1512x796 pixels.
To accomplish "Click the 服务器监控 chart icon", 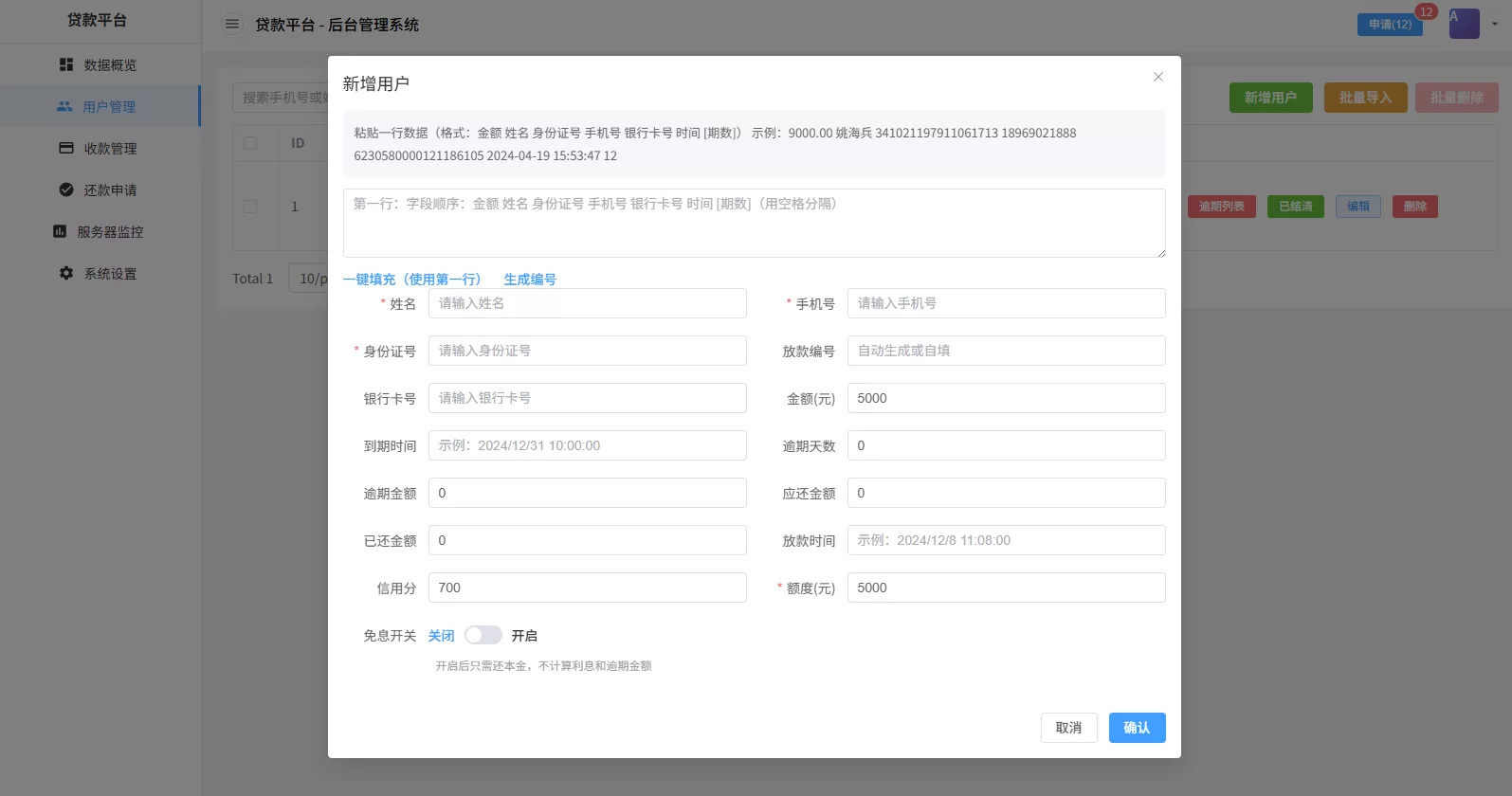I will pyautogui.click(x=60, y=231).
